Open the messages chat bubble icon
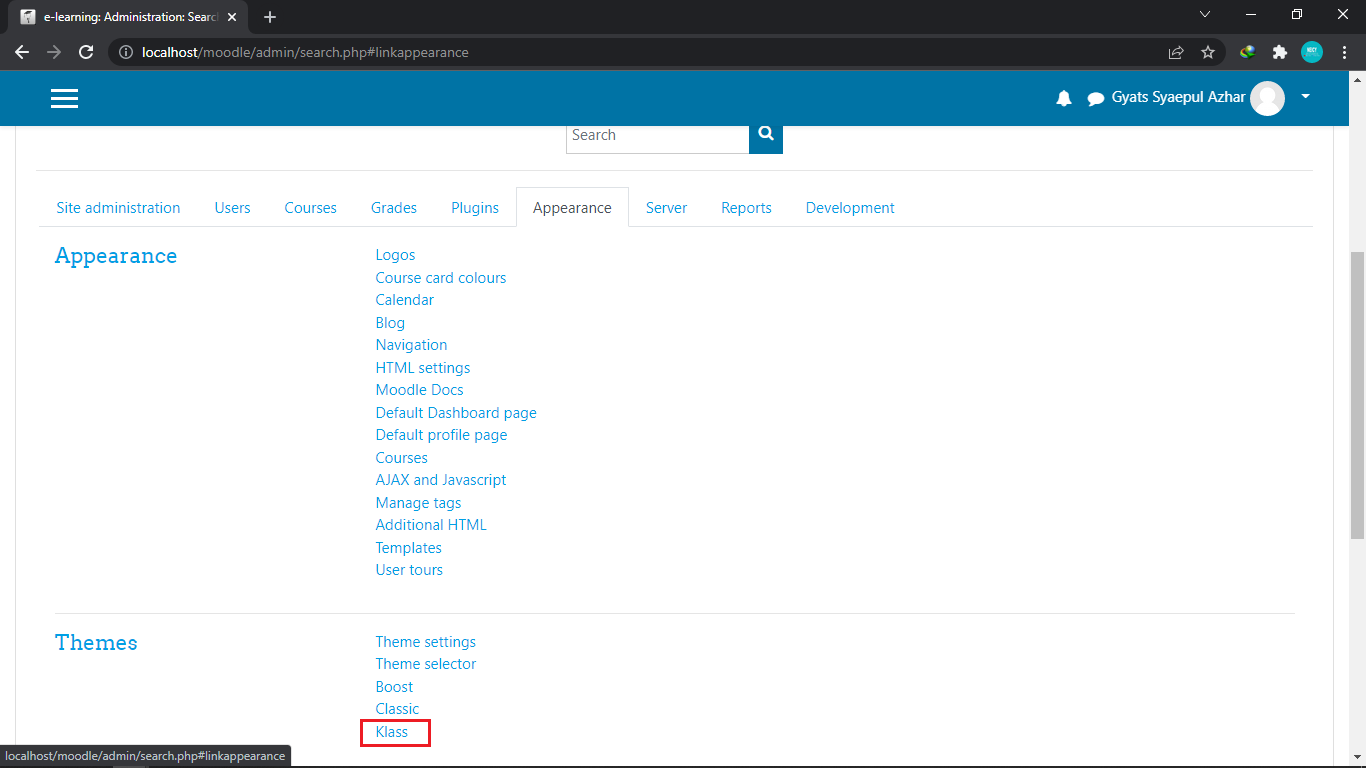The height and width of the screenshot is (768, 1366). pyautogui.click(x=1096, y=98)
